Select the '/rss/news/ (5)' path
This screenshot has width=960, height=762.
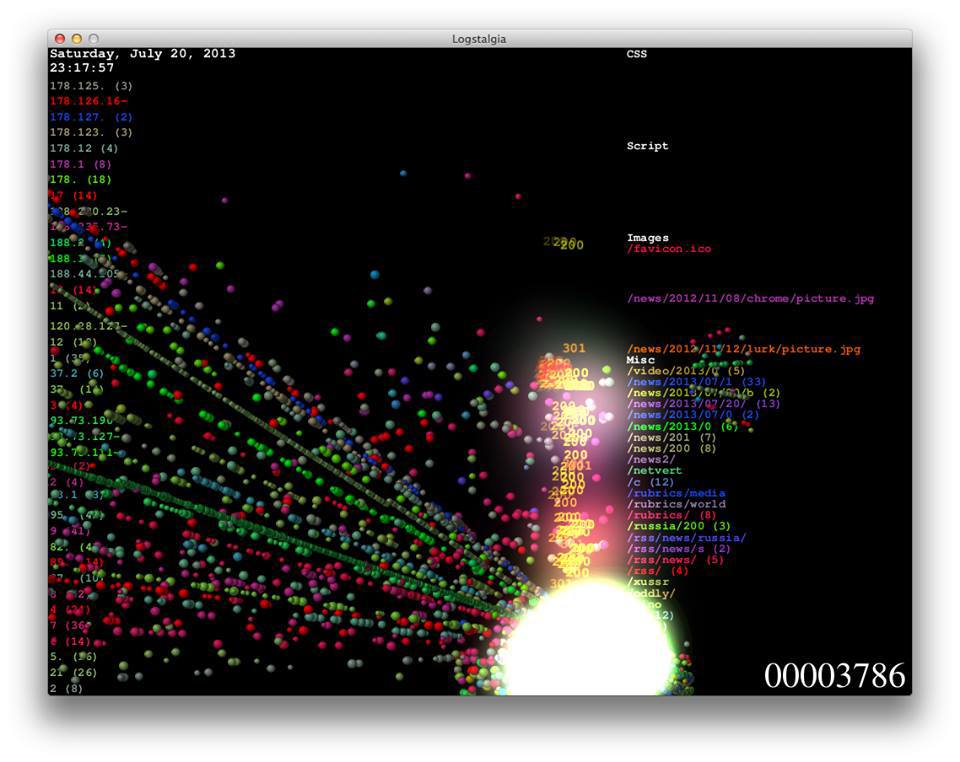click(675, 560)
